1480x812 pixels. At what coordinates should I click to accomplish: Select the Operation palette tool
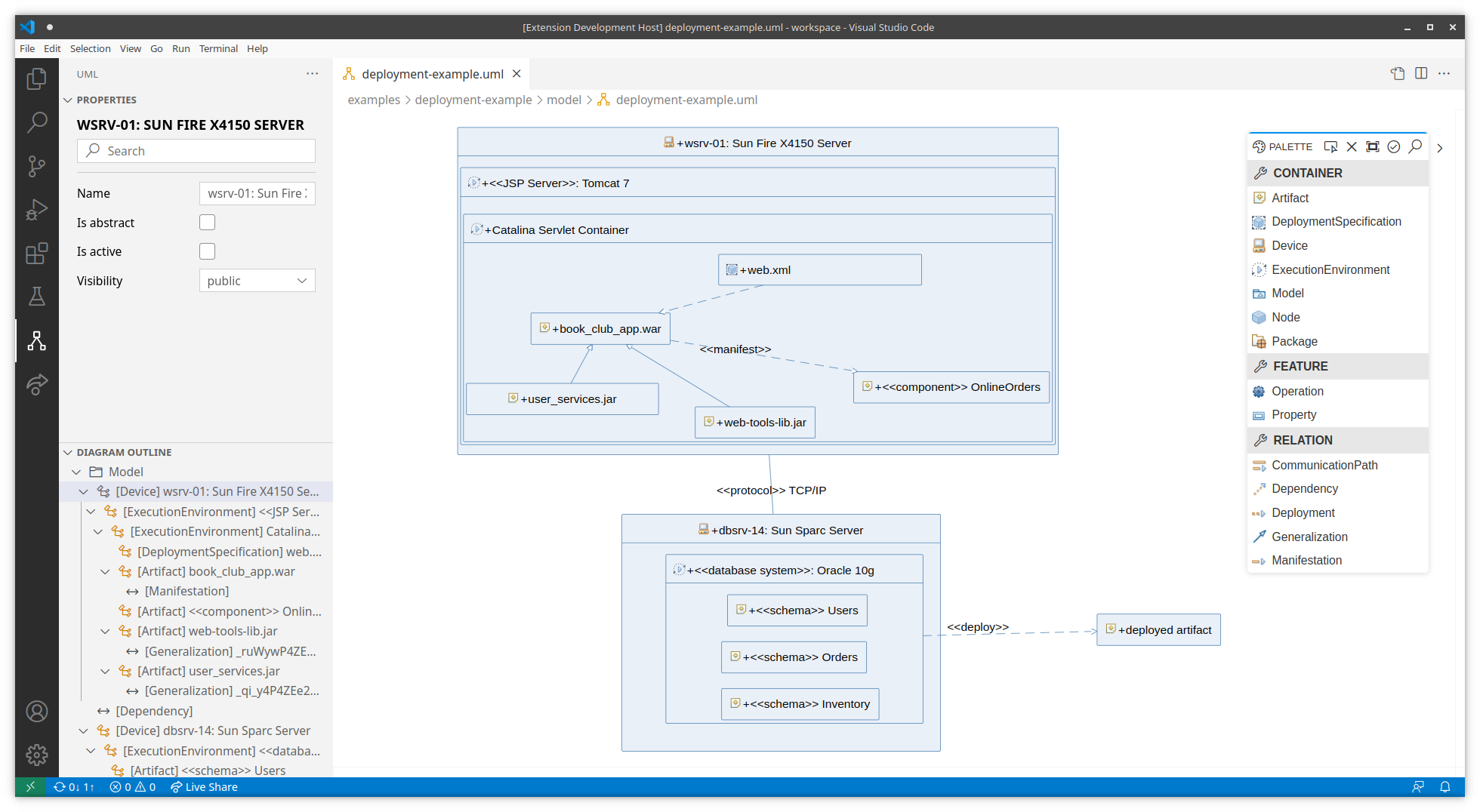pos(1337,391)
